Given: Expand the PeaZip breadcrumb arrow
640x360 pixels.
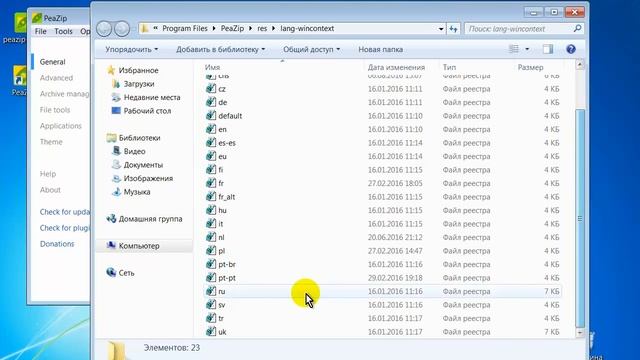Looking at the screenshot, I should point(251,29).
